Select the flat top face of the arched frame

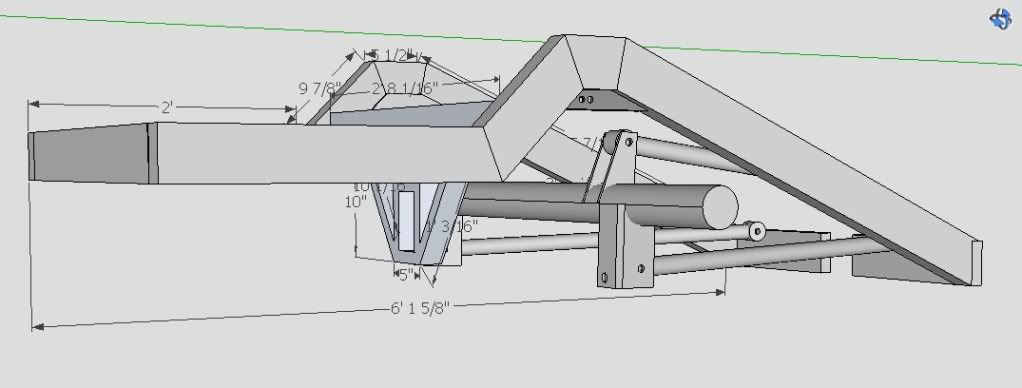(x=594, y=62)
